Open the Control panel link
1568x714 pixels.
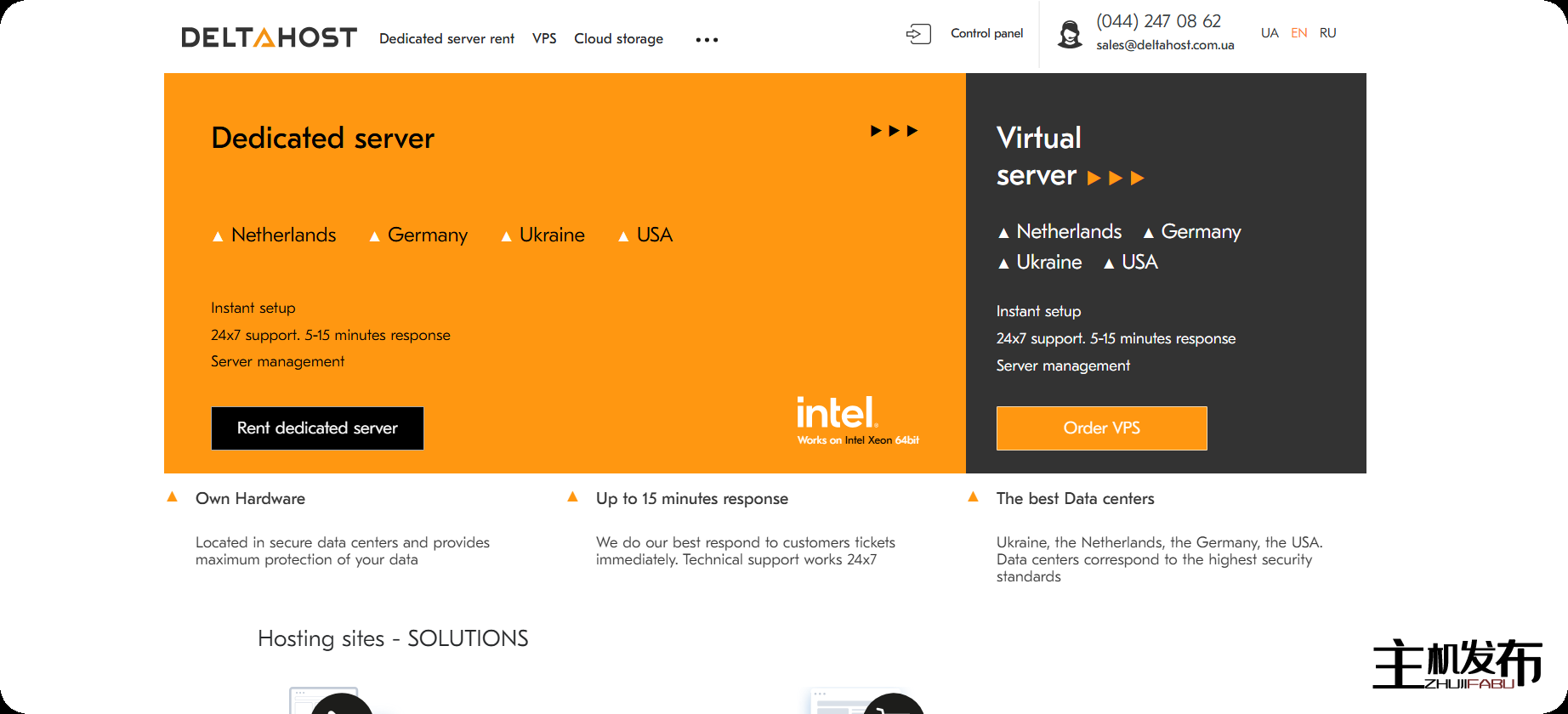coord(986,34)
